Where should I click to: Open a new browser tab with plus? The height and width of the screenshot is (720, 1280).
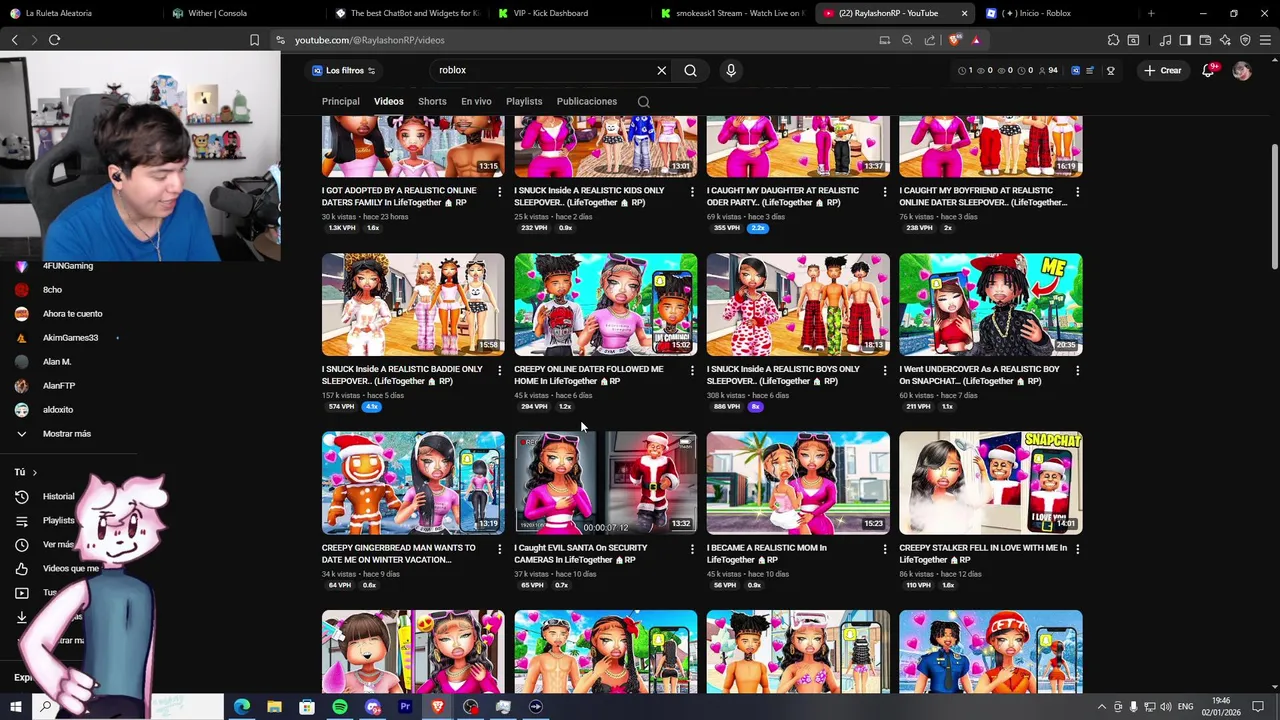tap(1151, 13)
